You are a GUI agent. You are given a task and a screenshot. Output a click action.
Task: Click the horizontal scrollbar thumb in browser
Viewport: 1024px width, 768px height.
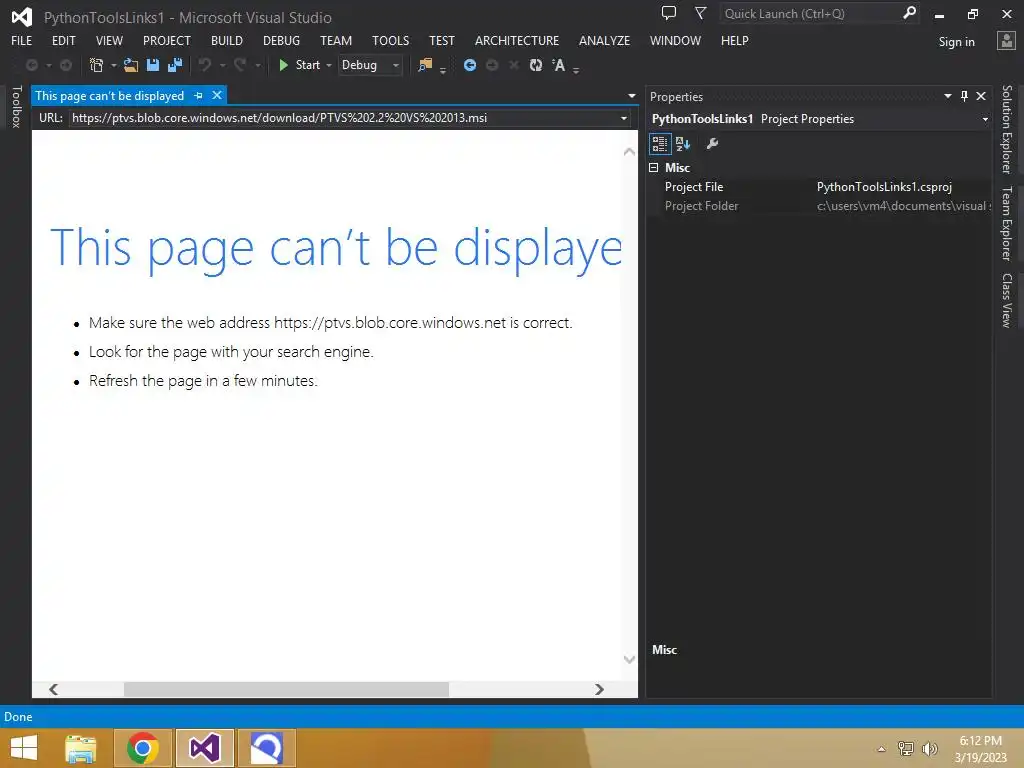(286, 689)
